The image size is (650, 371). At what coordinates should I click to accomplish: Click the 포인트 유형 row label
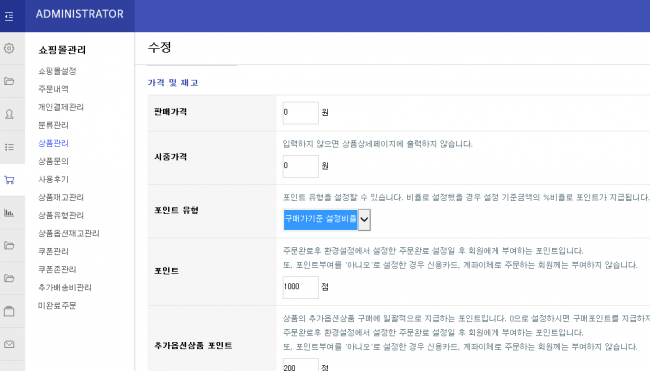(x=176, y=210)
